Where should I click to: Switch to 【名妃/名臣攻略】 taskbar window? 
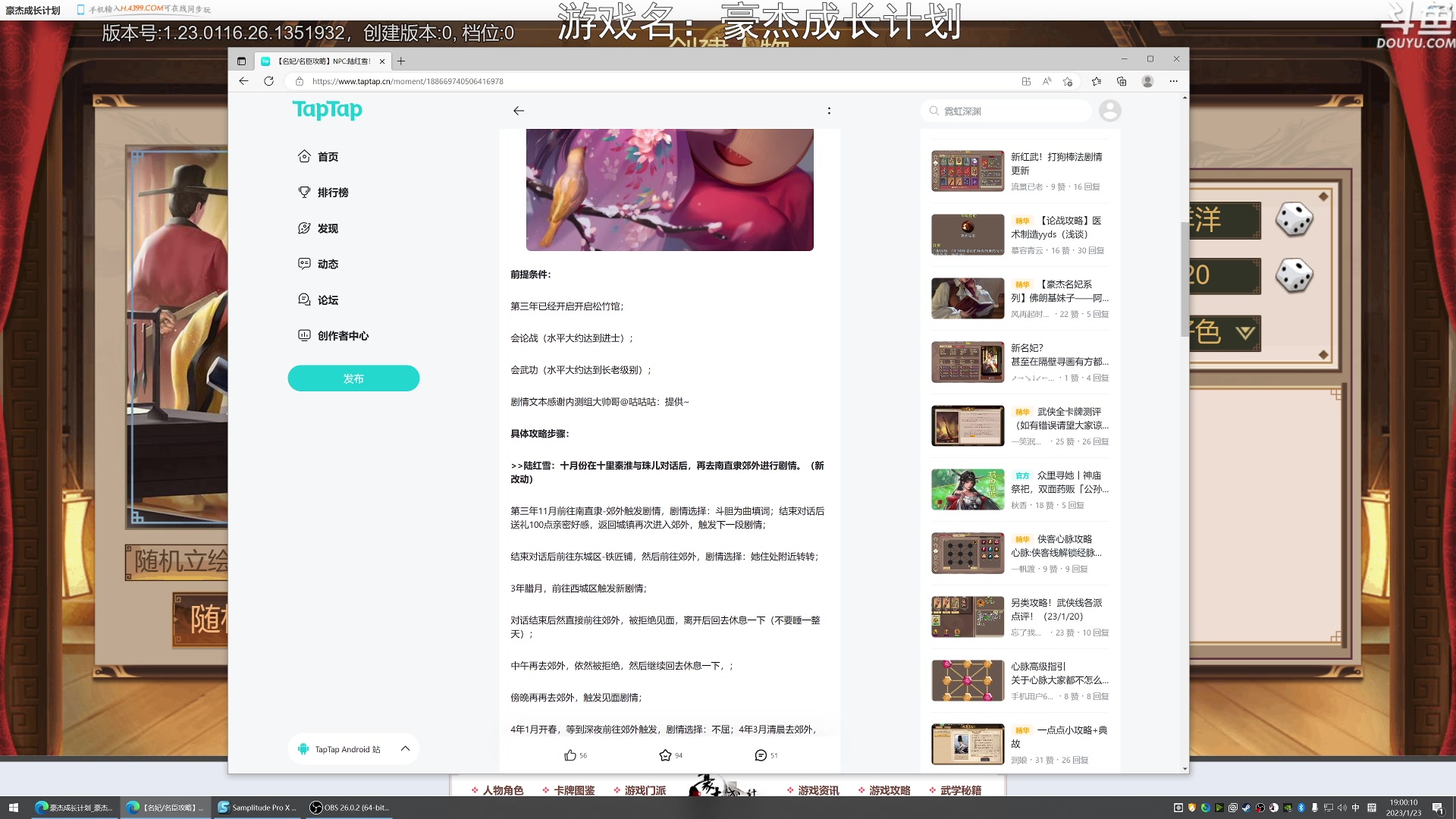pos(165,808)
